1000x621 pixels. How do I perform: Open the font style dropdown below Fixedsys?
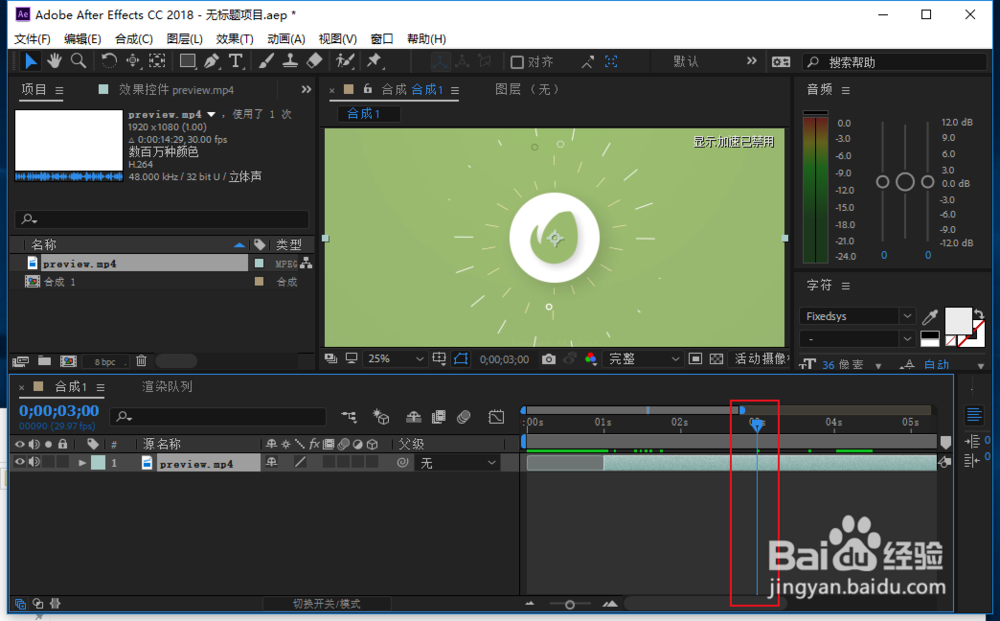pyautogui.click(x=857, y=339)
